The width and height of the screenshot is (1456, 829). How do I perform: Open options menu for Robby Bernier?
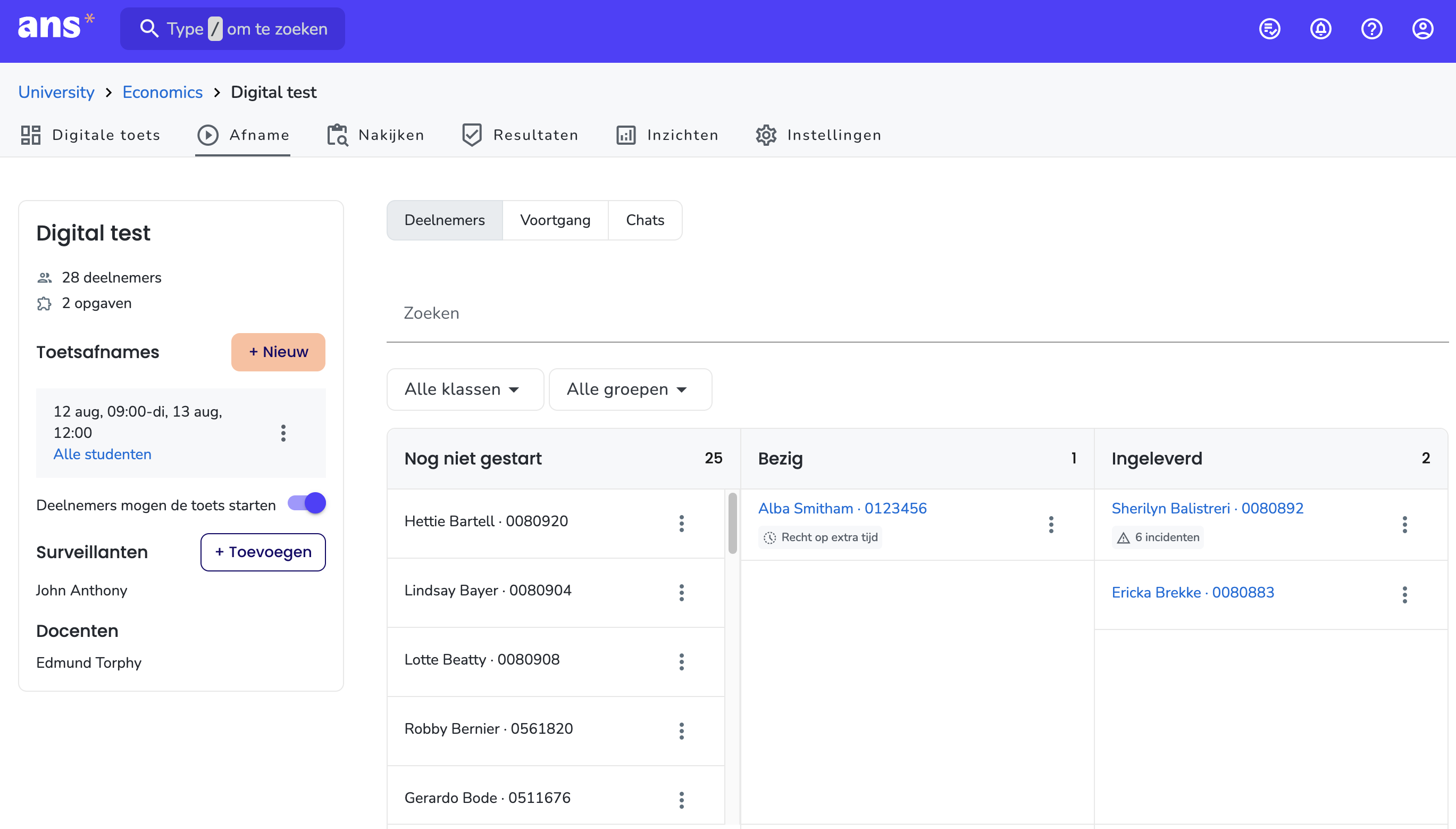click(681, 731)
